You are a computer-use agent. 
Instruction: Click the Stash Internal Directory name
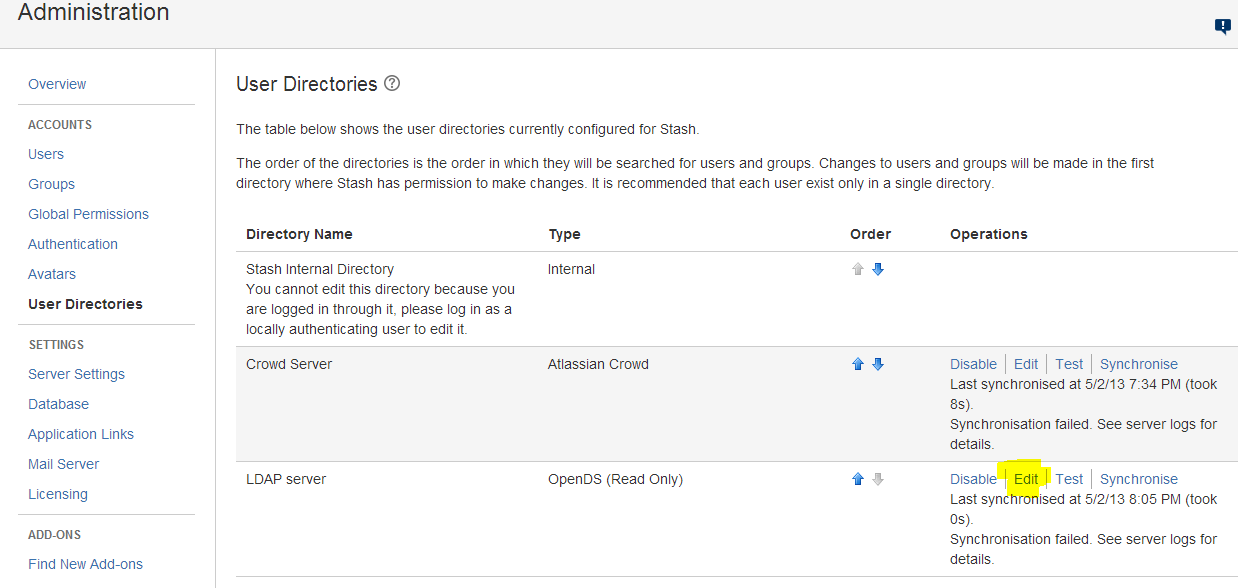[x=320, y=269]
